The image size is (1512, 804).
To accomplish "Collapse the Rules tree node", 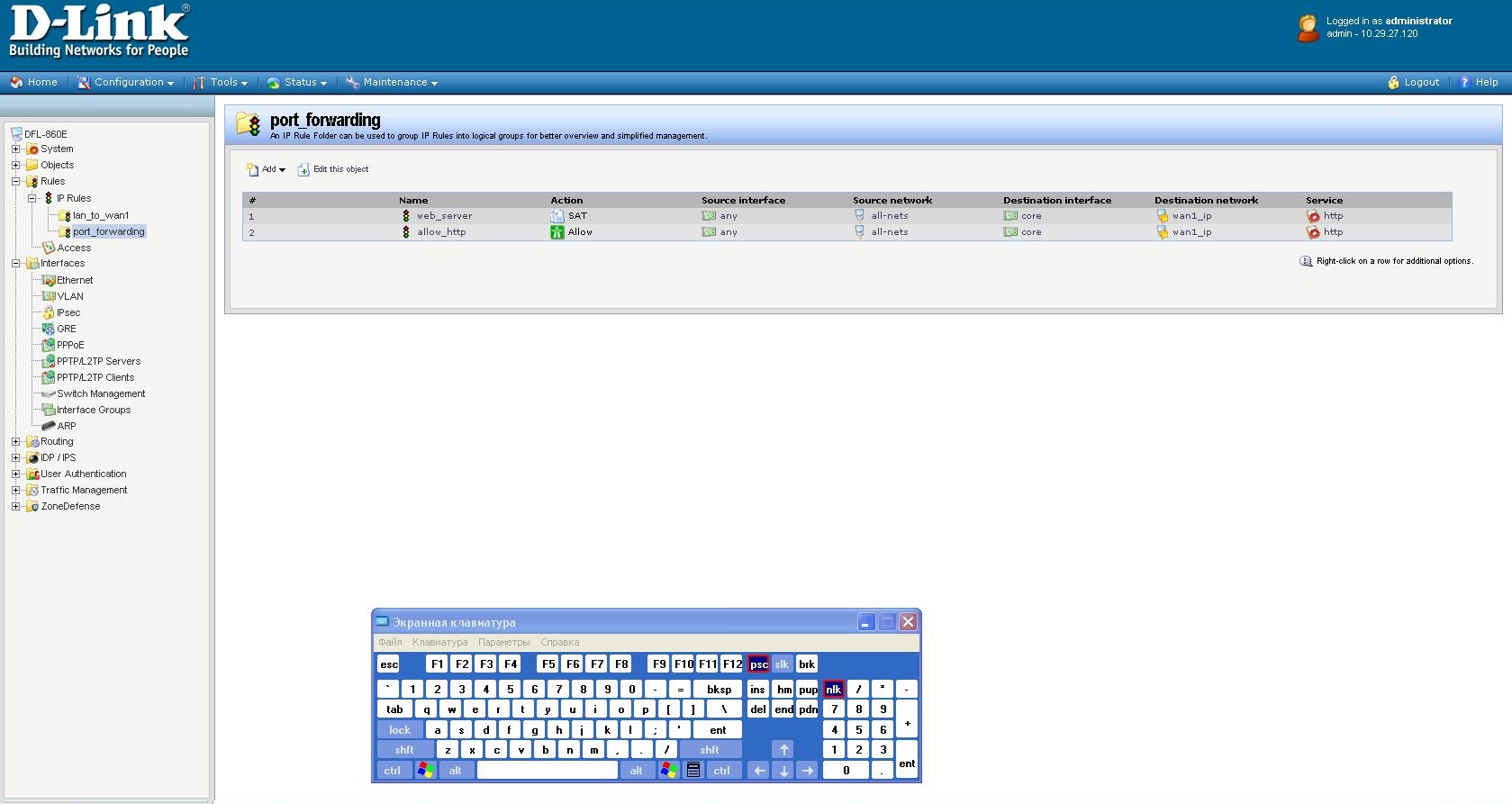I will [x=15, y=182].
